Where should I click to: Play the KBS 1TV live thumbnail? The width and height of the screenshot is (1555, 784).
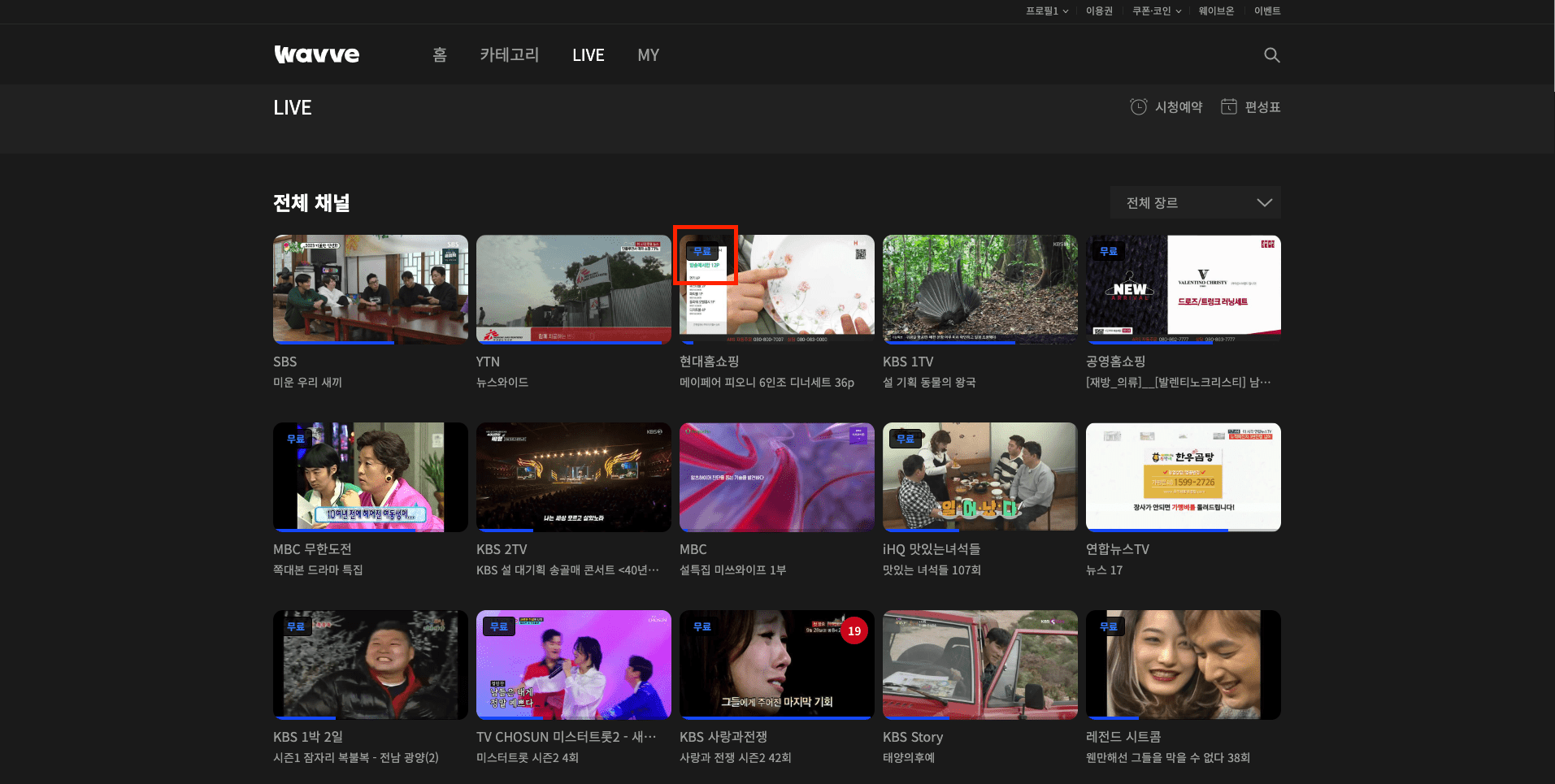click(x=980, y=289)
